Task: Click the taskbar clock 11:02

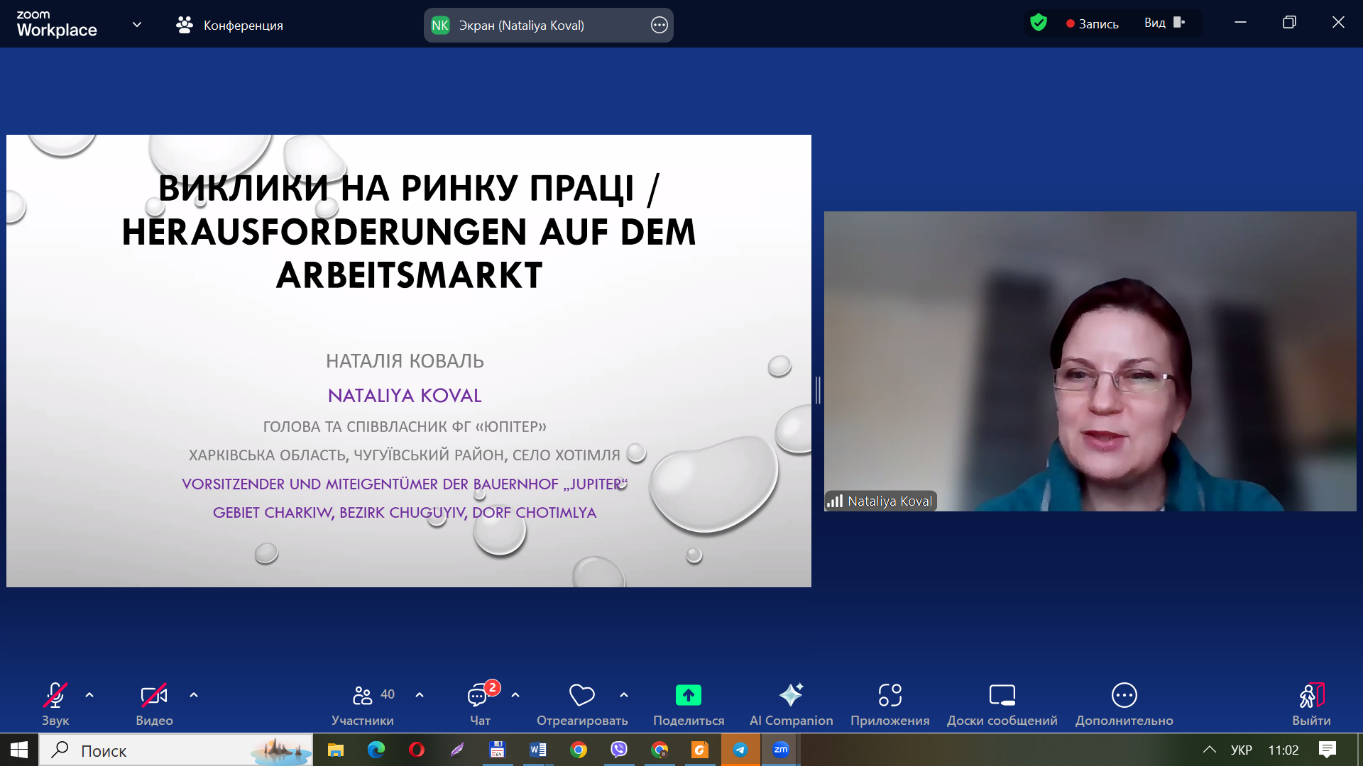Action: 1283,749
